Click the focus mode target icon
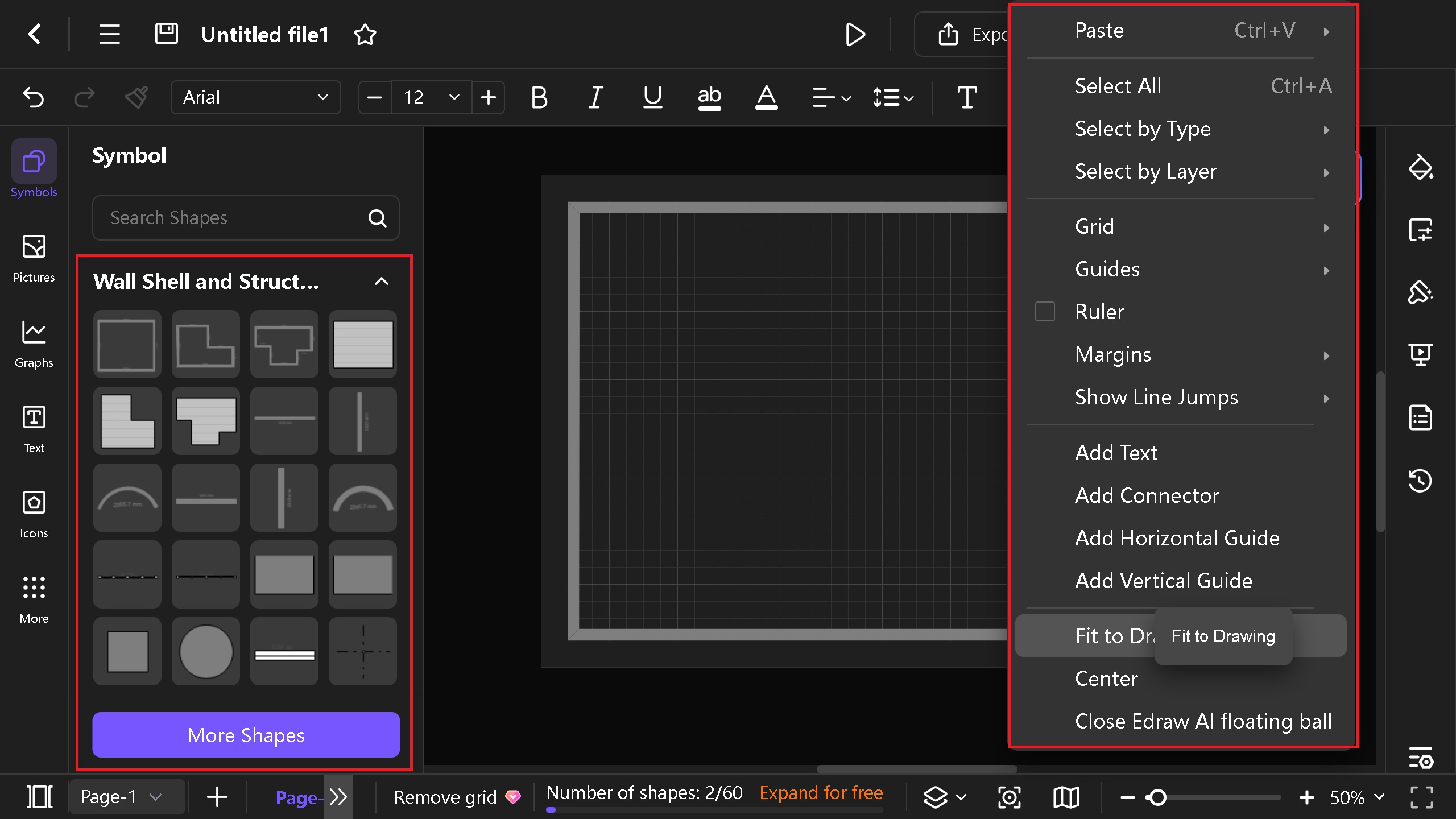 [x=1009, y=797]
